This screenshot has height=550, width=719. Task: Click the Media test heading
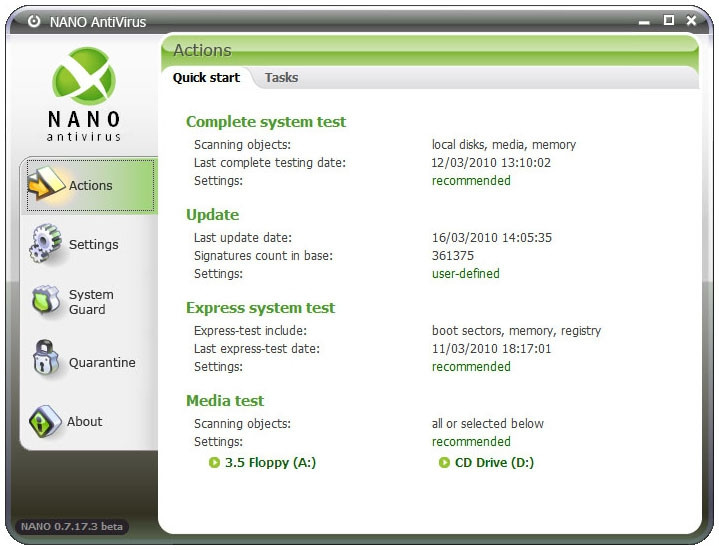(225, 400)
